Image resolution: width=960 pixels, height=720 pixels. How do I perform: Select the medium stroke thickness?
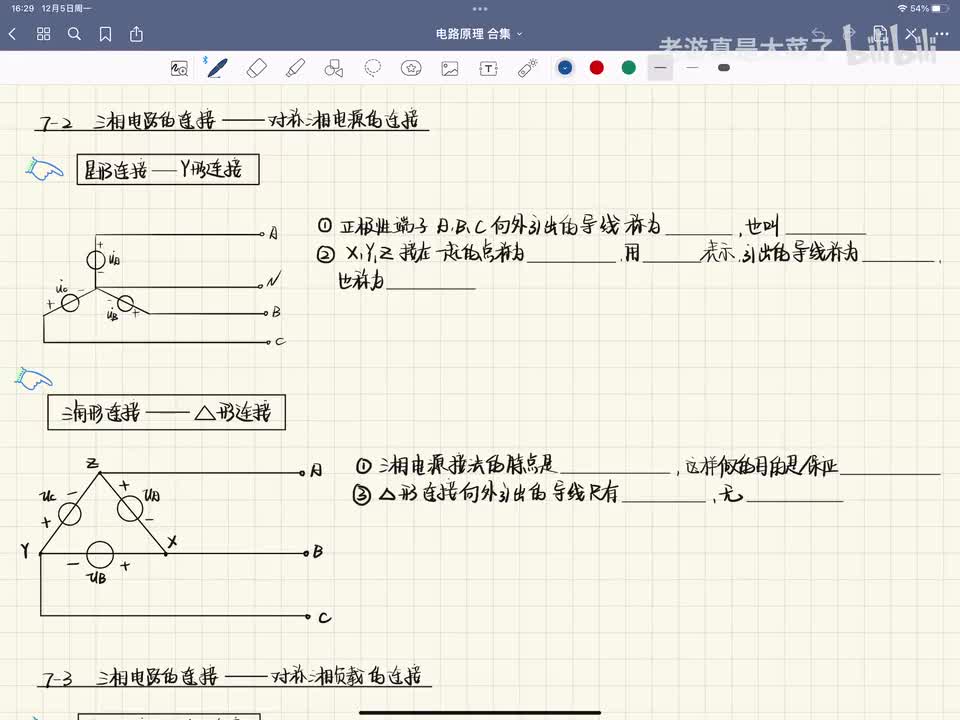tap(660, 67)
